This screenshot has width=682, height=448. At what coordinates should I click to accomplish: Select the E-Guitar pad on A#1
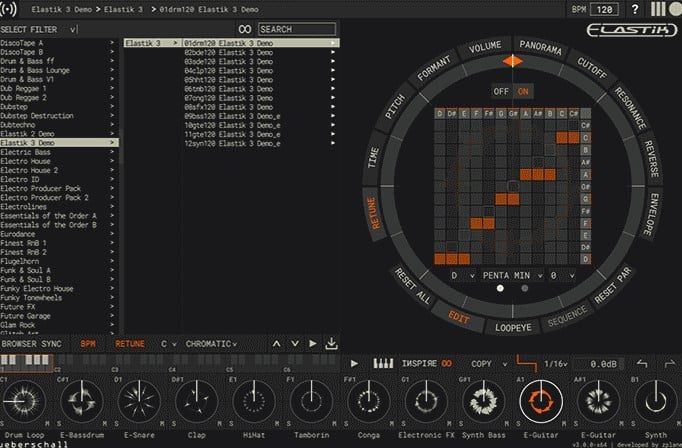click(598, 401)
